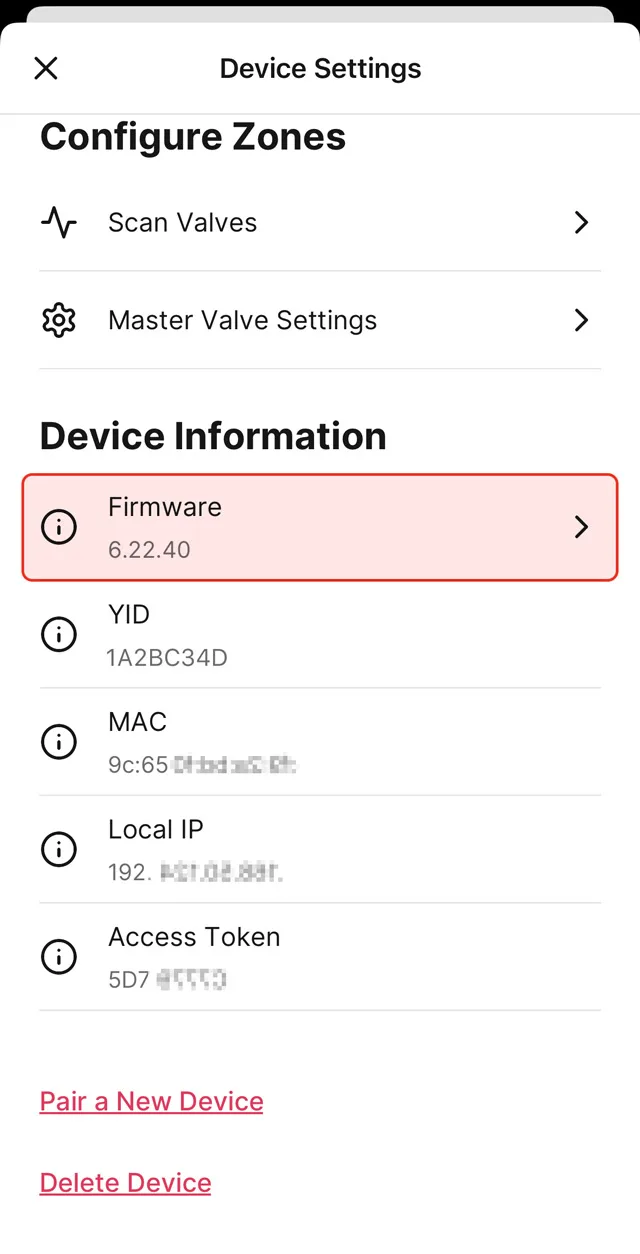640x1254 pixels.
Task: Click the Master Valve Settings gear icon
Action: [x=59, y=320]
